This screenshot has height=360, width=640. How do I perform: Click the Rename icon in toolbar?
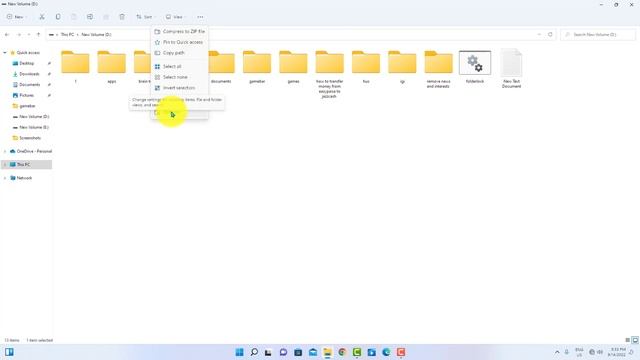tap(90, 17)
